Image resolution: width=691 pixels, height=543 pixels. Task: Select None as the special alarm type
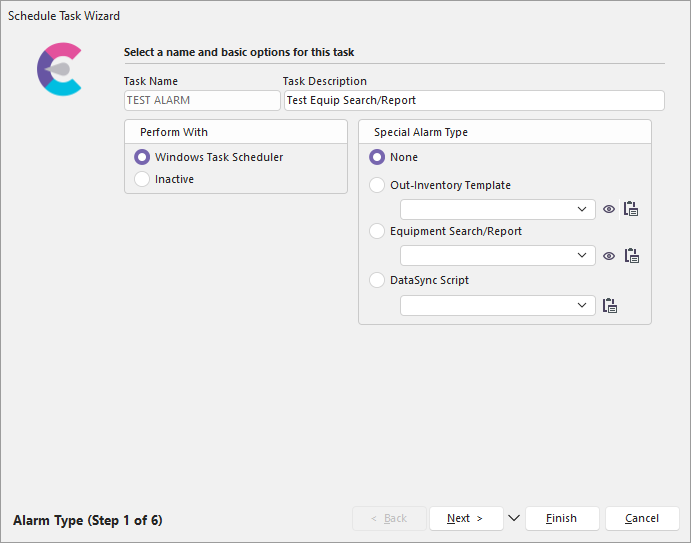pos(377,157)
